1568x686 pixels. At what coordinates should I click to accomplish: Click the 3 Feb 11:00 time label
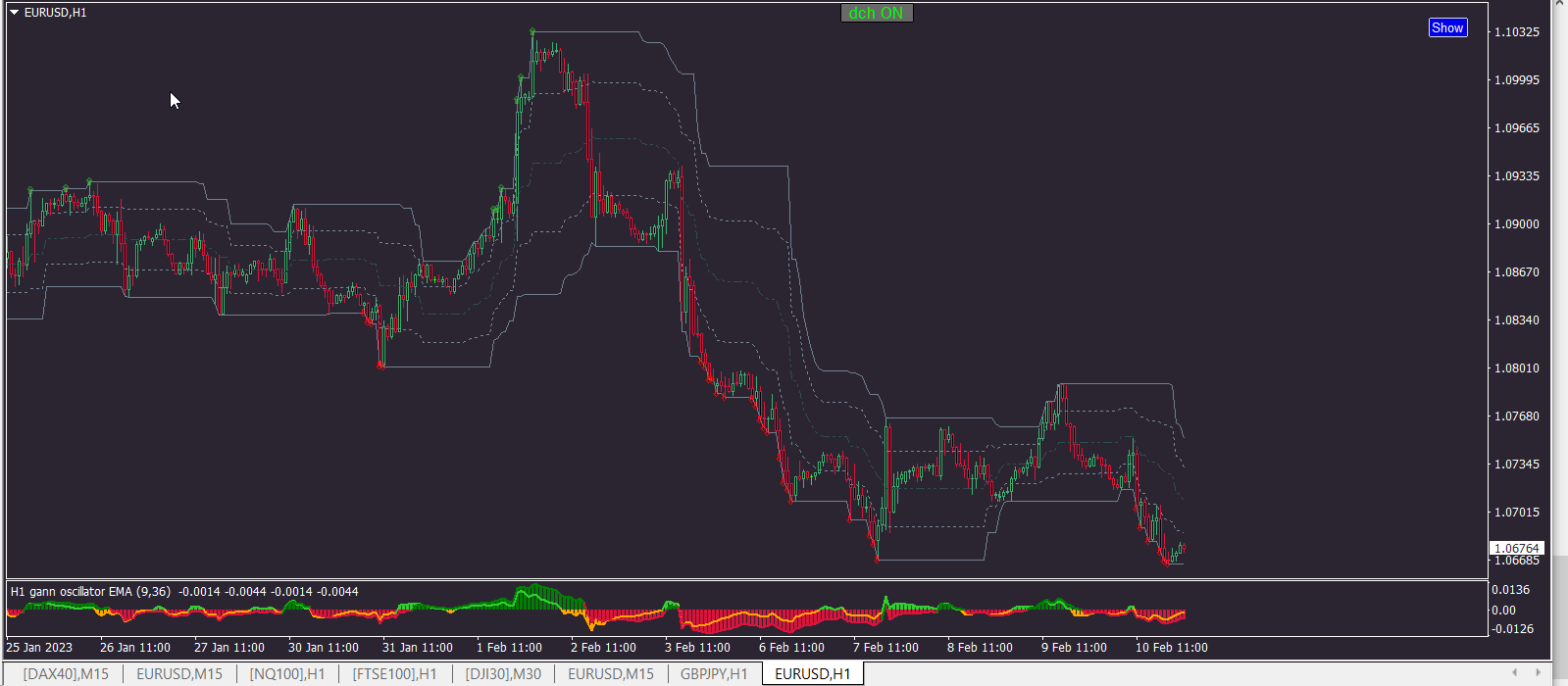[x=697, y=648]
